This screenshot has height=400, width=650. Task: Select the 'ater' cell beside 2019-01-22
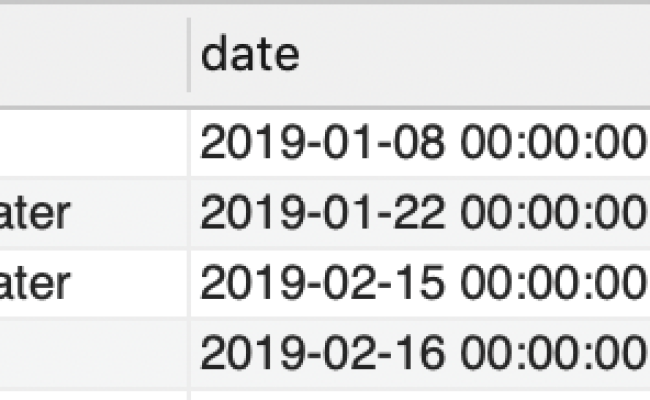[93, 213]
